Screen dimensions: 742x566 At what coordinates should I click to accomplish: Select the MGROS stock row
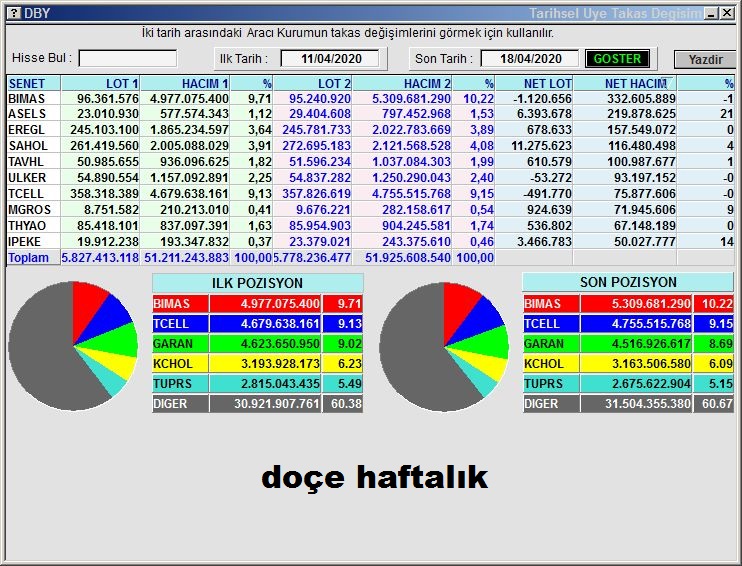371,210
